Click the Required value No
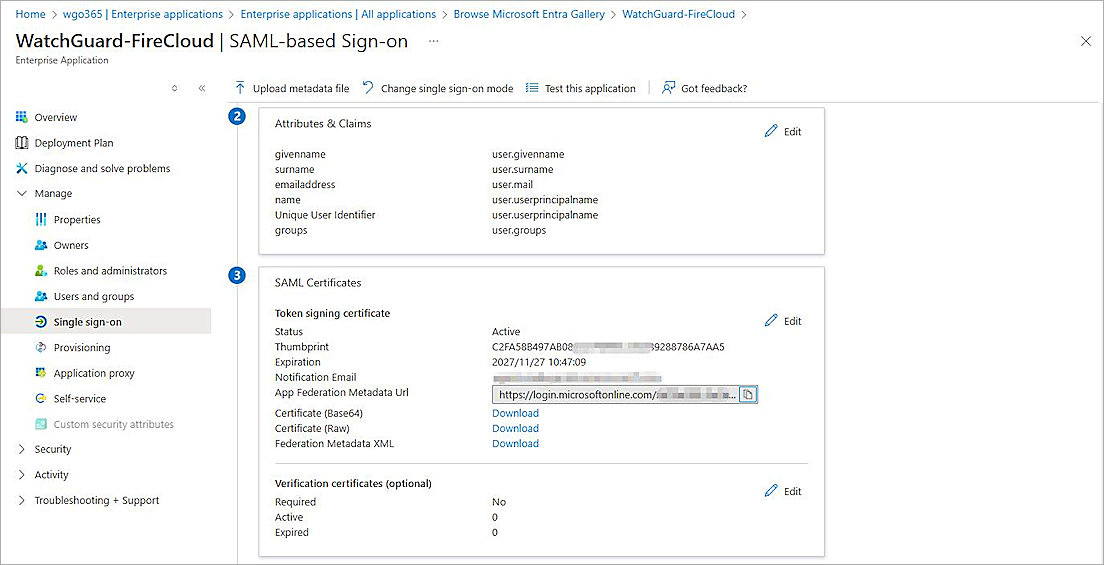This screenshot has width=1104, height=565. pyautogui.click(x=498, y=502)
